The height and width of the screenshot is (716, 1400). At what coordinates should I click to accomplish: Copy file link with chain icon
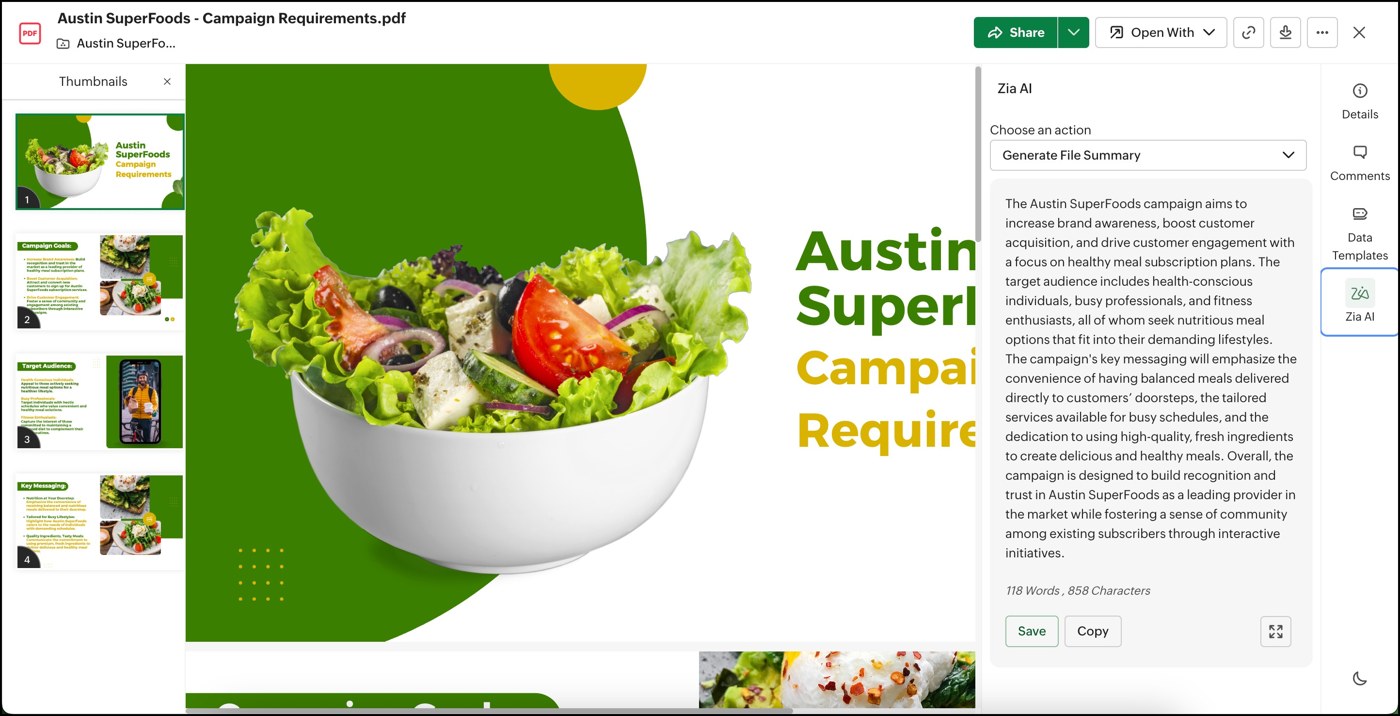pyautogui.click(x=1248, y=32)
